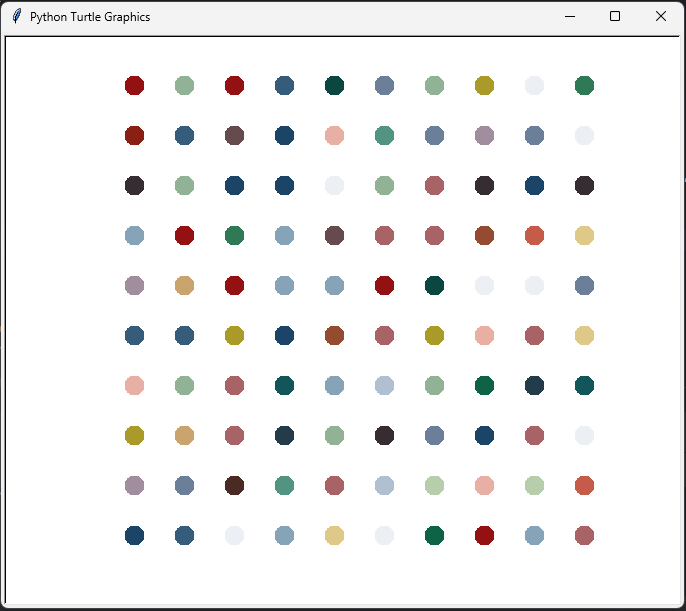Viewport: 686px width, 611px height.
Task: Select the rust-brown dot in the sixth row
Action: pyautogui.click(x=334, y=336)
